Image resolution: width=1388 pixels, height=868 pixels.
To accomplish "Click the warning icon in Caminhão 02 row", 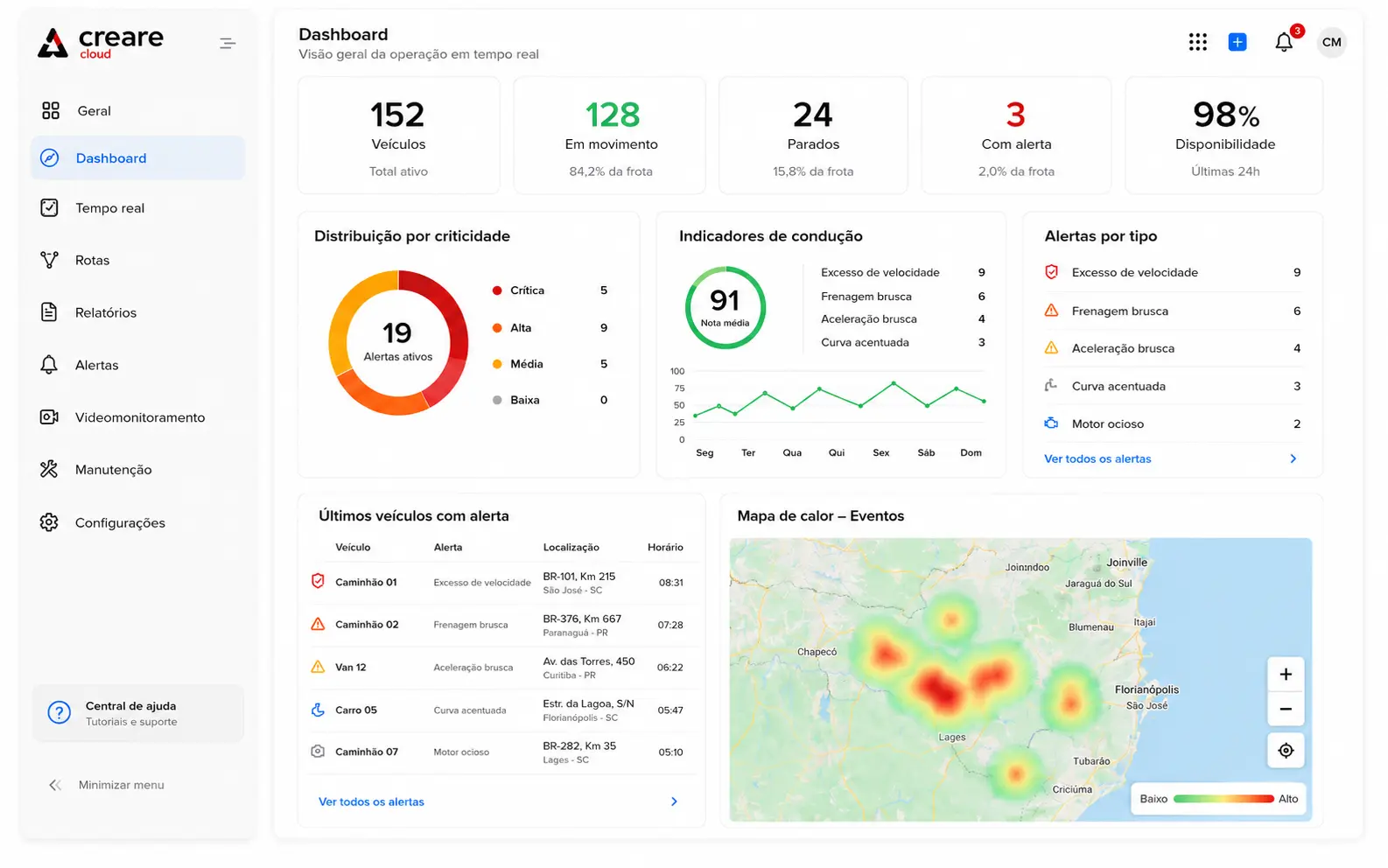I will click(x=318, y=624).
